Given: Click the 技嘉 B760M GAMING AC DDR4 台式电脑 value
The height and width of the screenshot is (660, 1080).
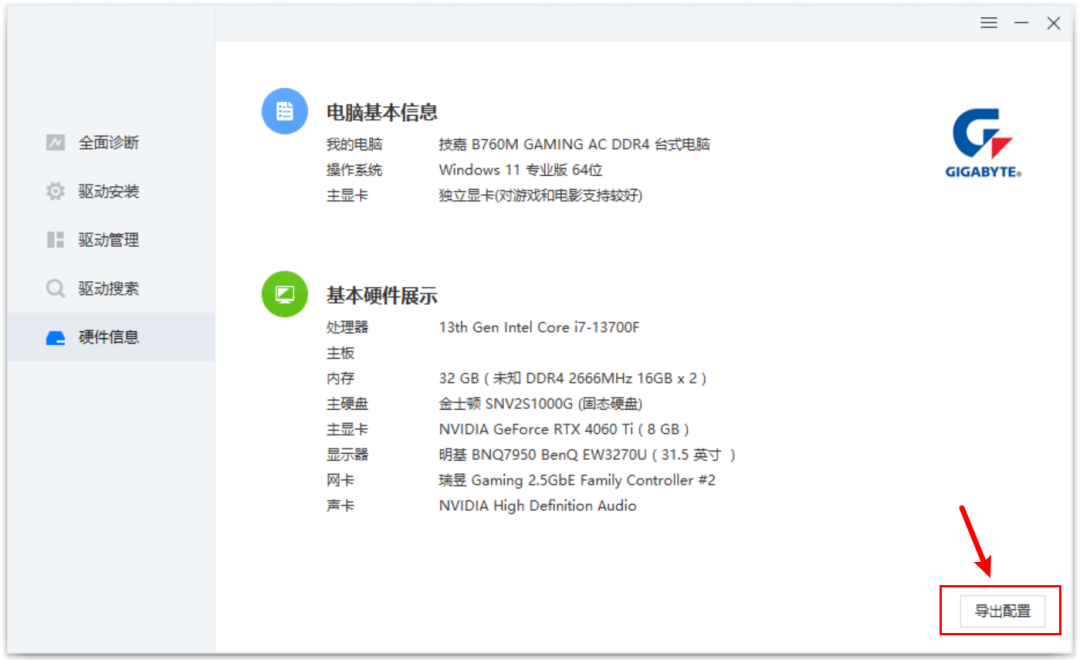Looking at the screenshot, I should coord(574,144).
